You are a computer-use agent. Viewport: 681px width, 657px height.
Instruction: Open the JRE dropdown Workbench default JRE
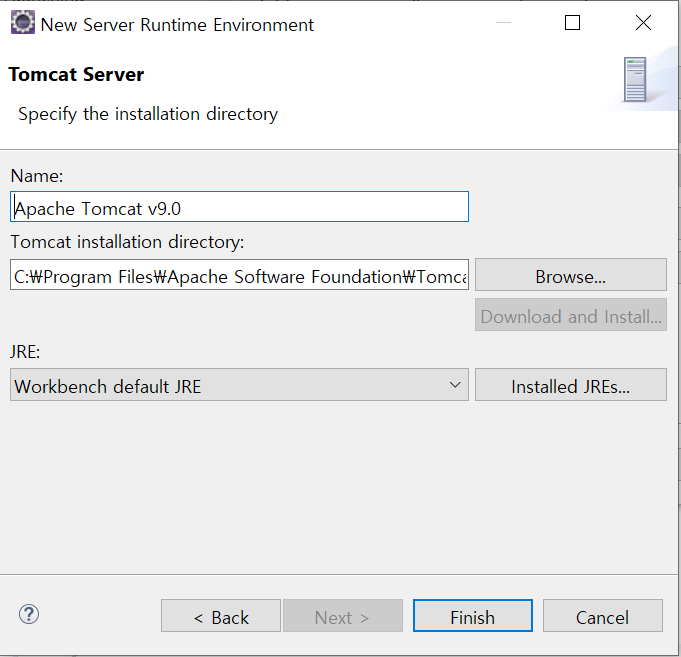tap(239, 385)
